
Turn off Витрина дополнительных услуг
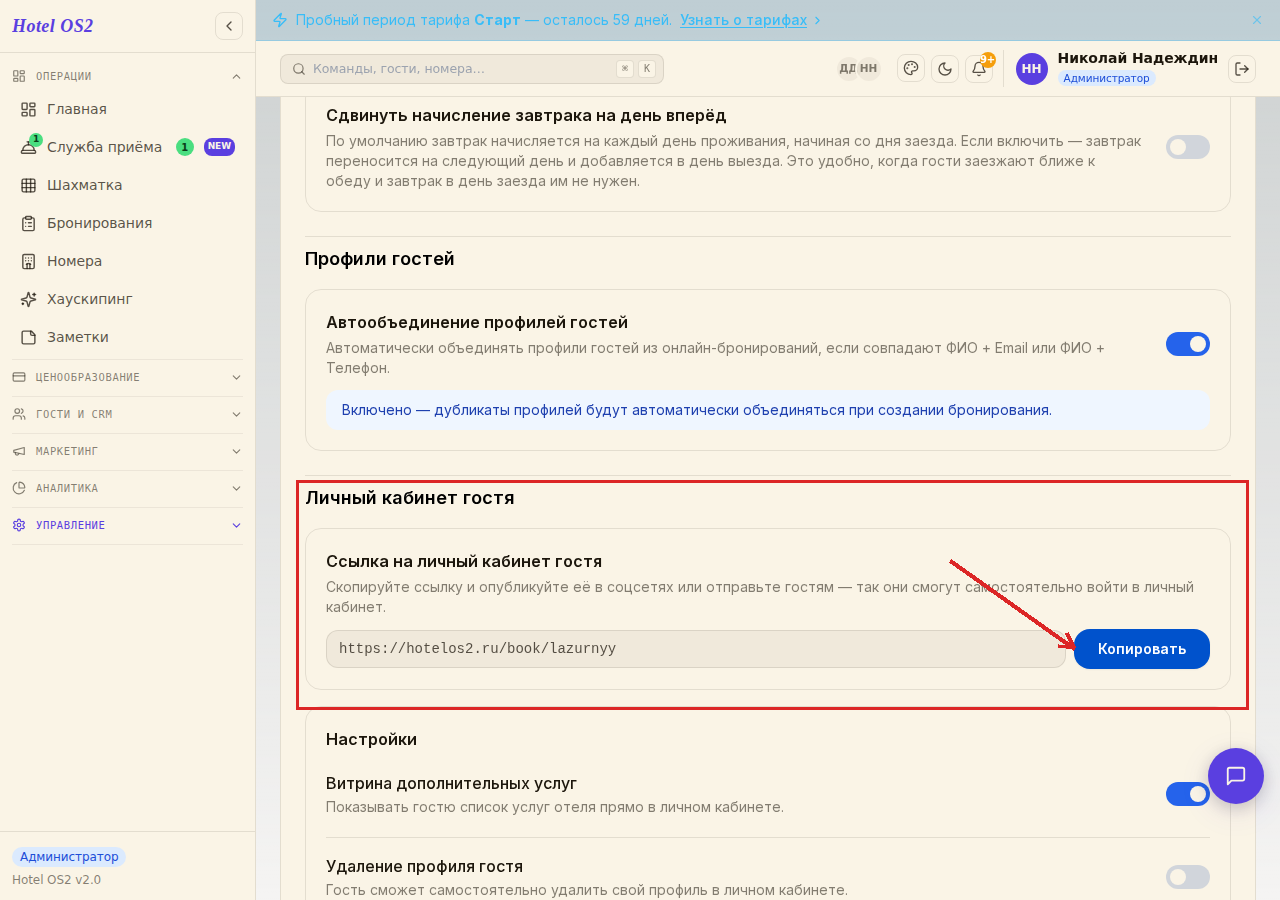(x=1188, y=794)
